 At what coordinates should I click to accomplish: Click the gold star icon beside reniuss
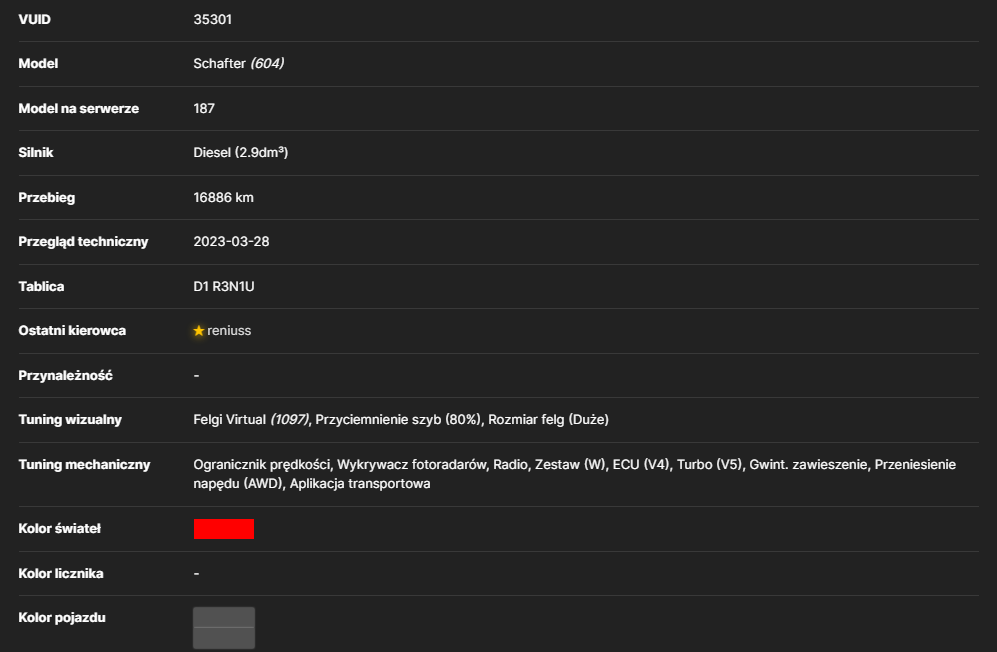click(x=199, y=331)
